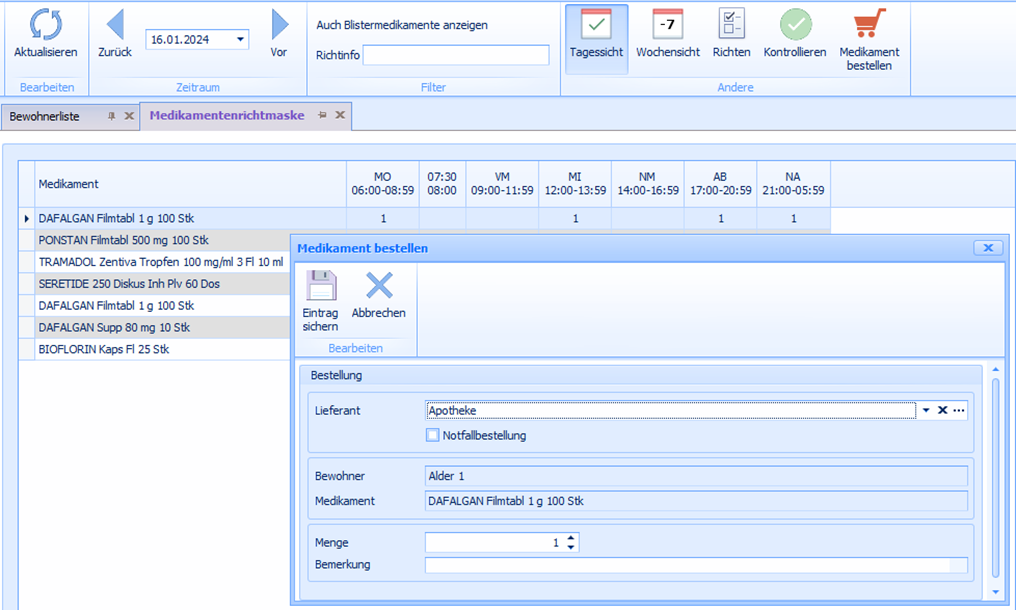Enable the Notfallbestellung checkbox
1016x610 pixels.
click(433, 435)
